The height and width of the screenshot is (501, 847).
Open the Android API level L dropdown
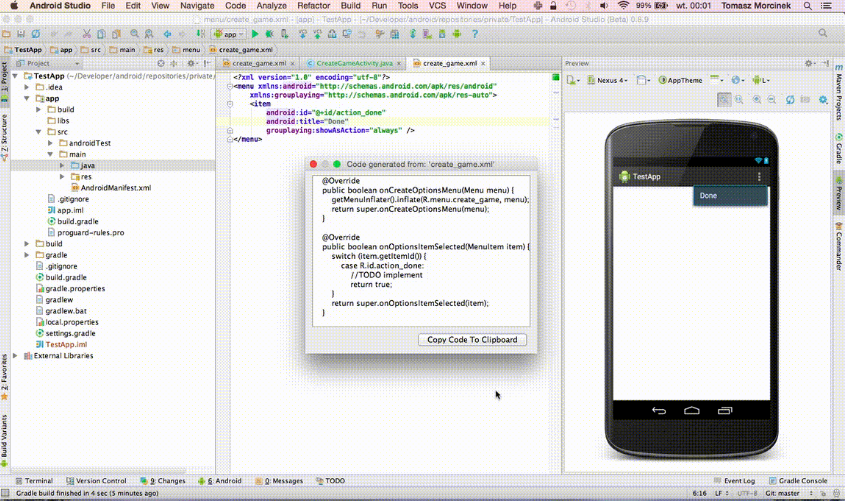click(761, 80)
